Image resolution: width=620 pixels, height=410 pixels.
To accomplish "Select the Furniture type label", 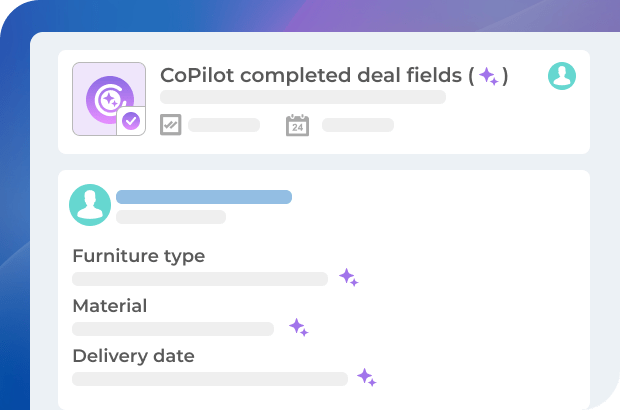I will 139,256.
